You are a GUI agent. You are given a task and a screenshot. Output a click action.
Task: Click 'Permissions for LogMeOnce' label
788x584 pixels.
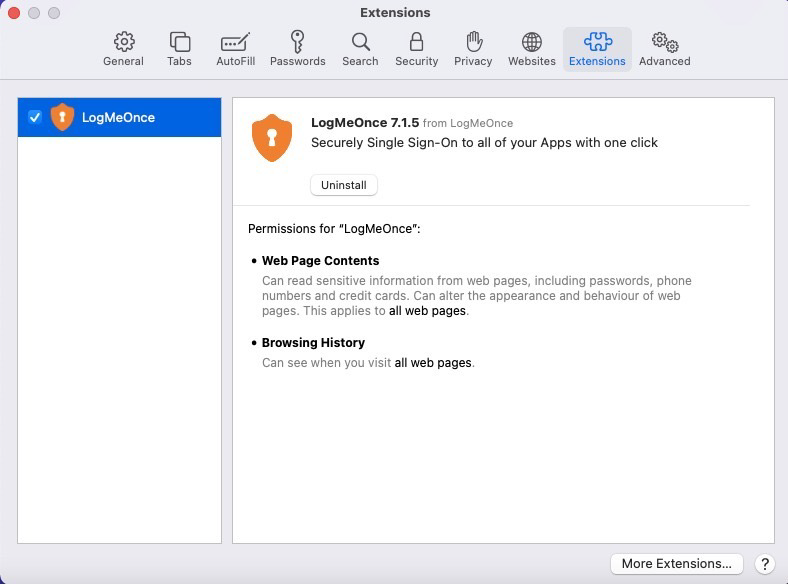tap(334, 229)
